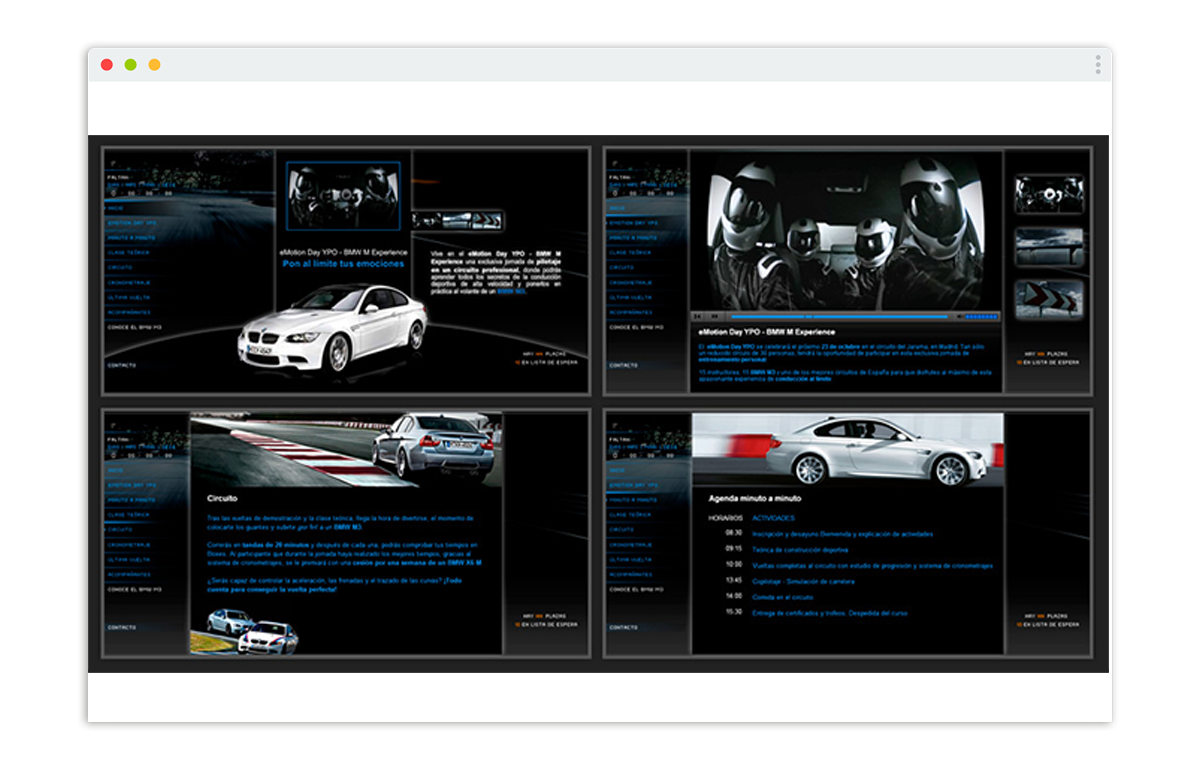The height and width of the screenshot is (780, 1199).
Task: Click 'EN LISTA DE ESPERA' in the Agenda panel
Action: (x=1050, y=624)
